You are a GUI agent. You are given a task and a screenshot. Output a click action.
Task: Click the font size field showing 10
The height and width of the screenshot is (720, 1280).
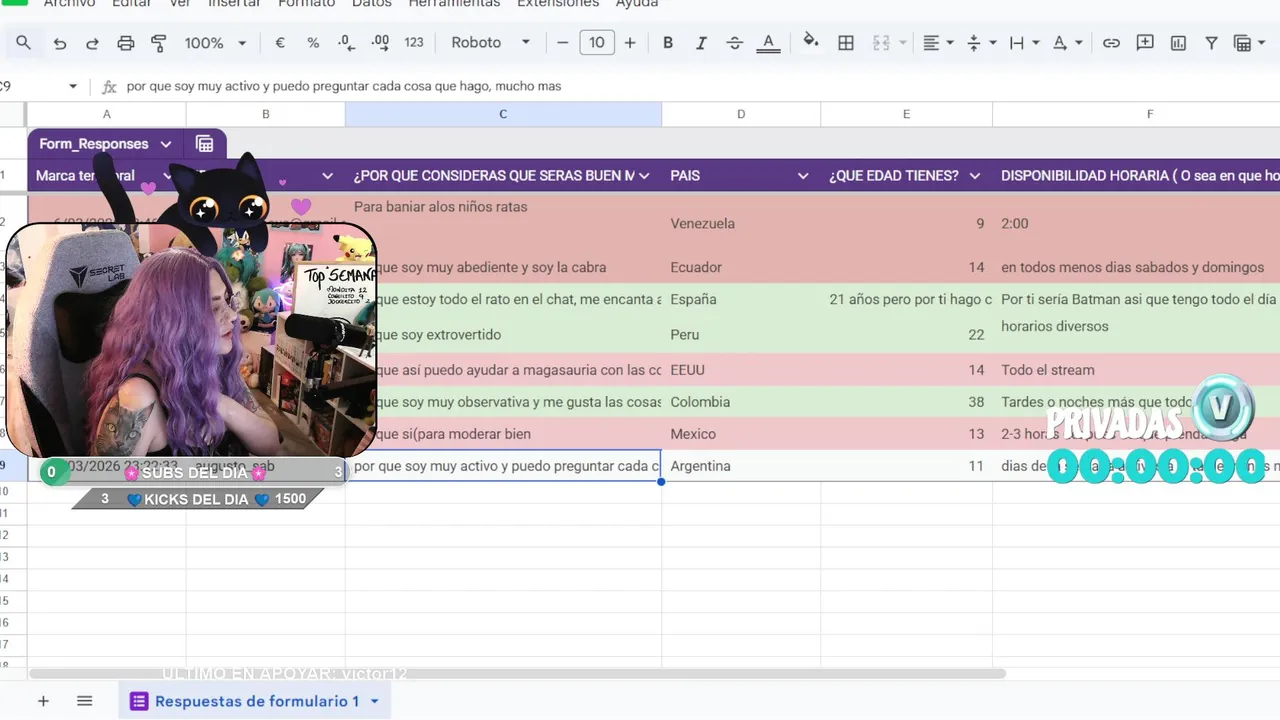(x=597, y=42)
